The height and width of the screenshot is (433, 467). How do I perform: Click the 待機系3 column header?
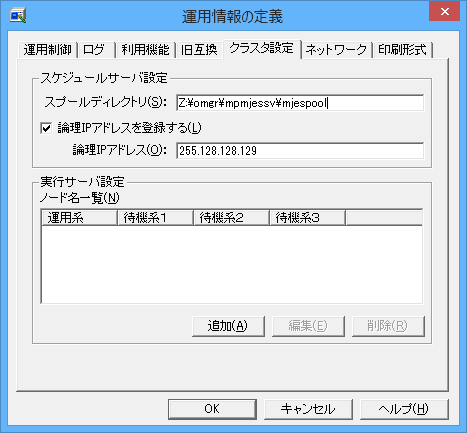[307, 218]
